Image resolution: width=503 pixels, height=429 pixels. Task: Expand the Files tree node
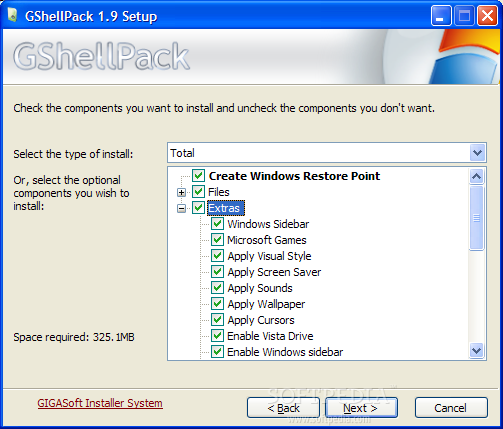181,192
